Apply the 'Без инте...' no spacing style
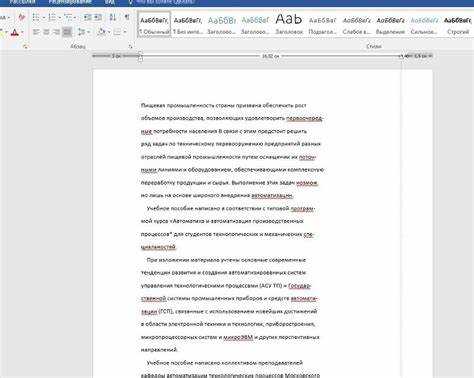This screenshot has width=474, height=378. [x=188, y=25]
